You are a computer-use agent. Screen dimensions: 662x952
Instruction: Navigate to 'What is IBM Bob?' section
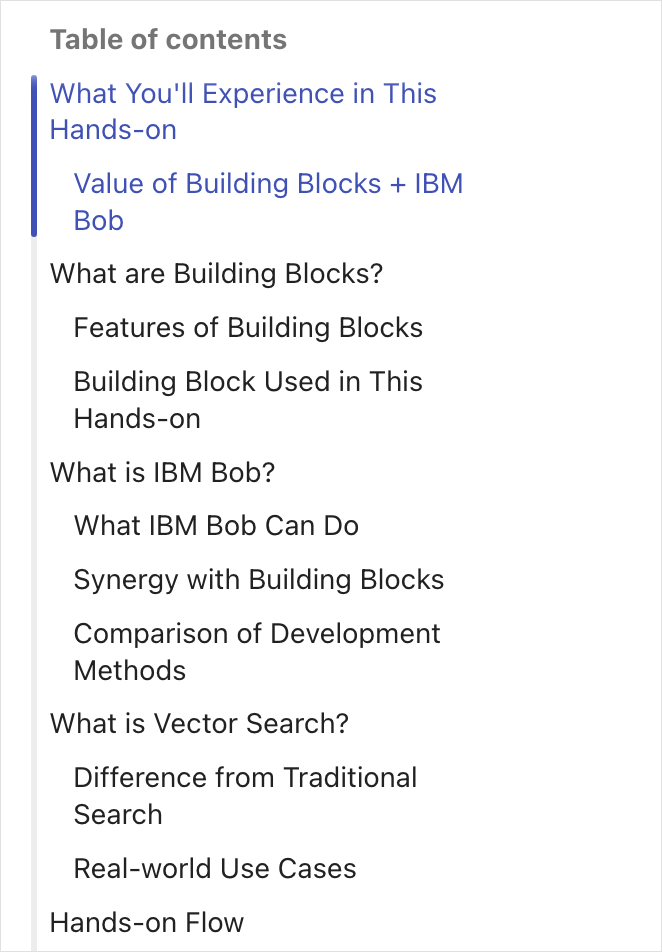coord(162,472)
